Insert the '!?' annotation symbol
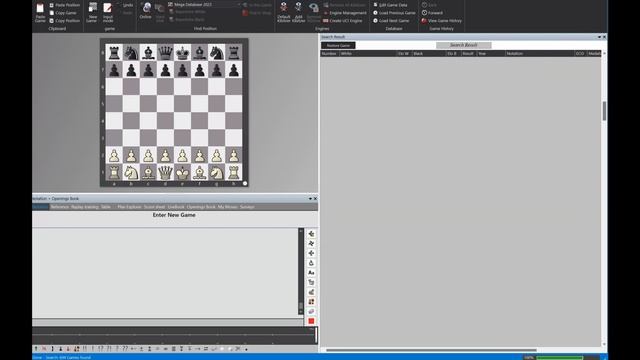 [x=101, y=349]
